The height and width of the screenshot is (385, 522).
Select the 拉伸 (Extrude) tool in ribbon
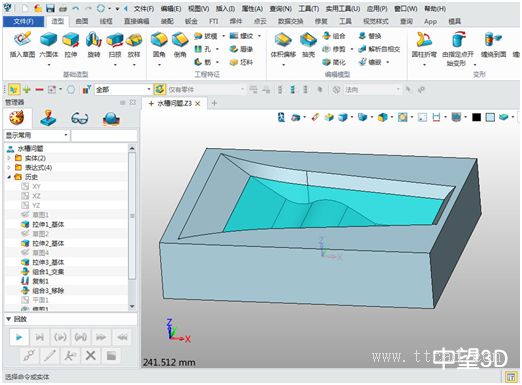coord(71,45)
